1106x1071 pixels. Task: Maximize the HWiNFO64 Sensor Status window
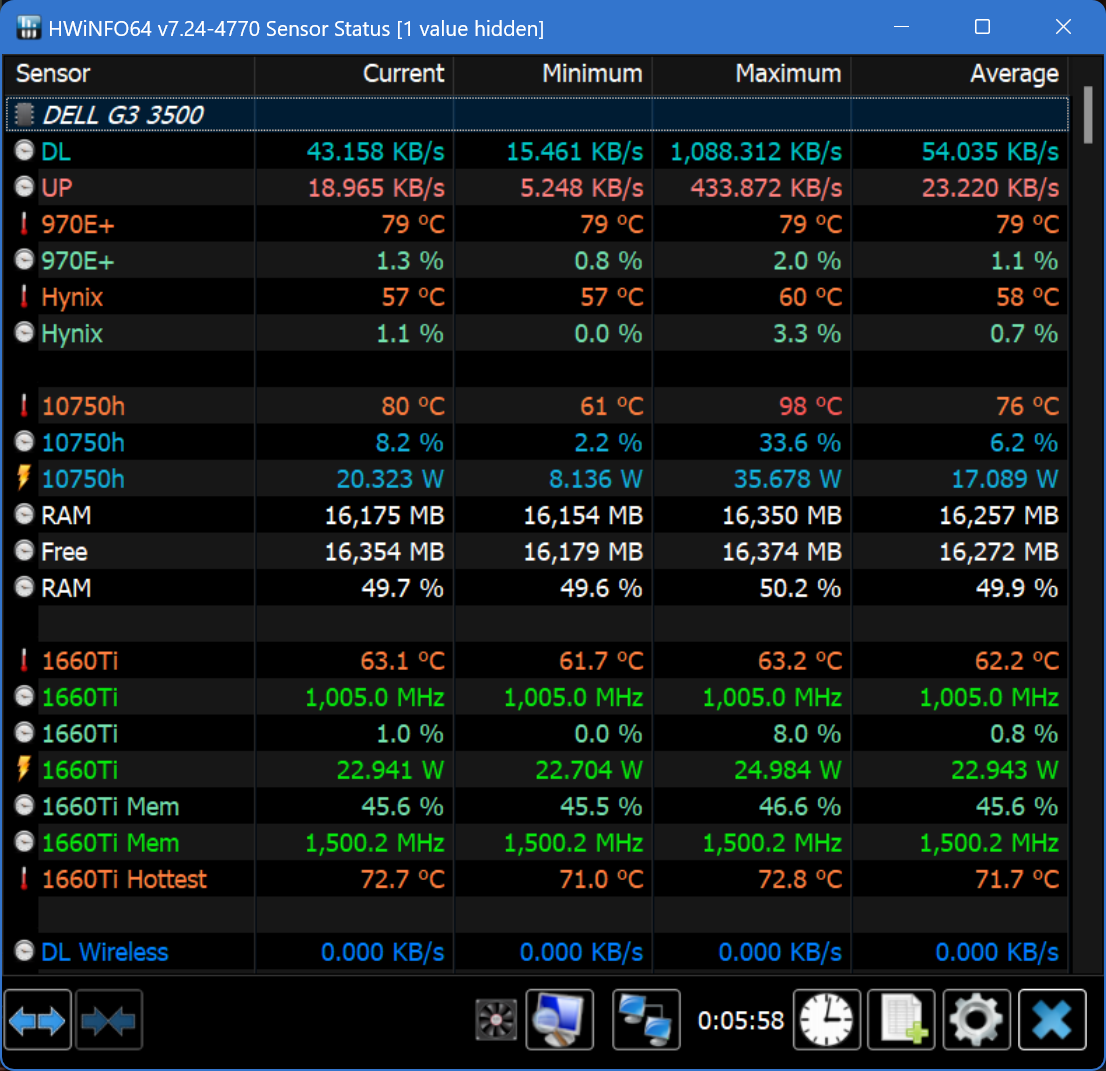coord(982,27)
